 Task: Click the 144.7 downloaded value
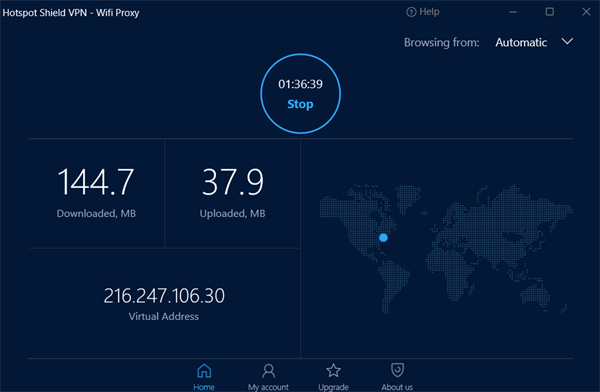point(96,182)
